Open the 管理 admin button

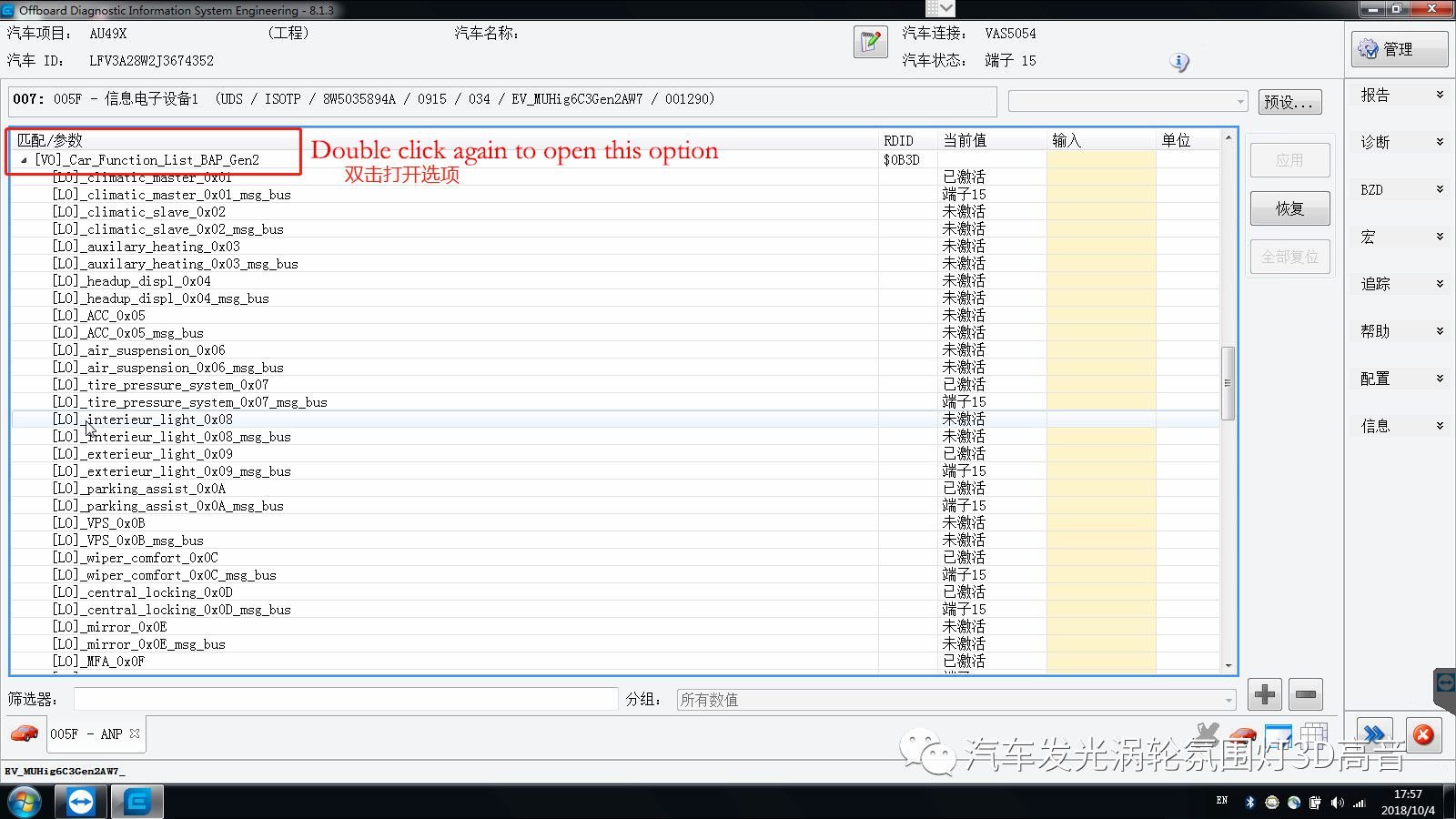(x=1399, y=49)
